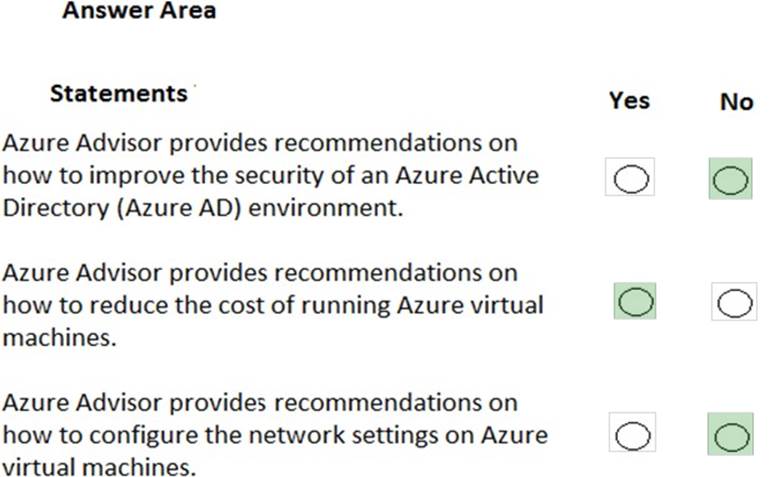Click the second "Azure Advisor provides recommendations on" line
The width and height of the screenshot is (780, 477).
coord(260,273)
